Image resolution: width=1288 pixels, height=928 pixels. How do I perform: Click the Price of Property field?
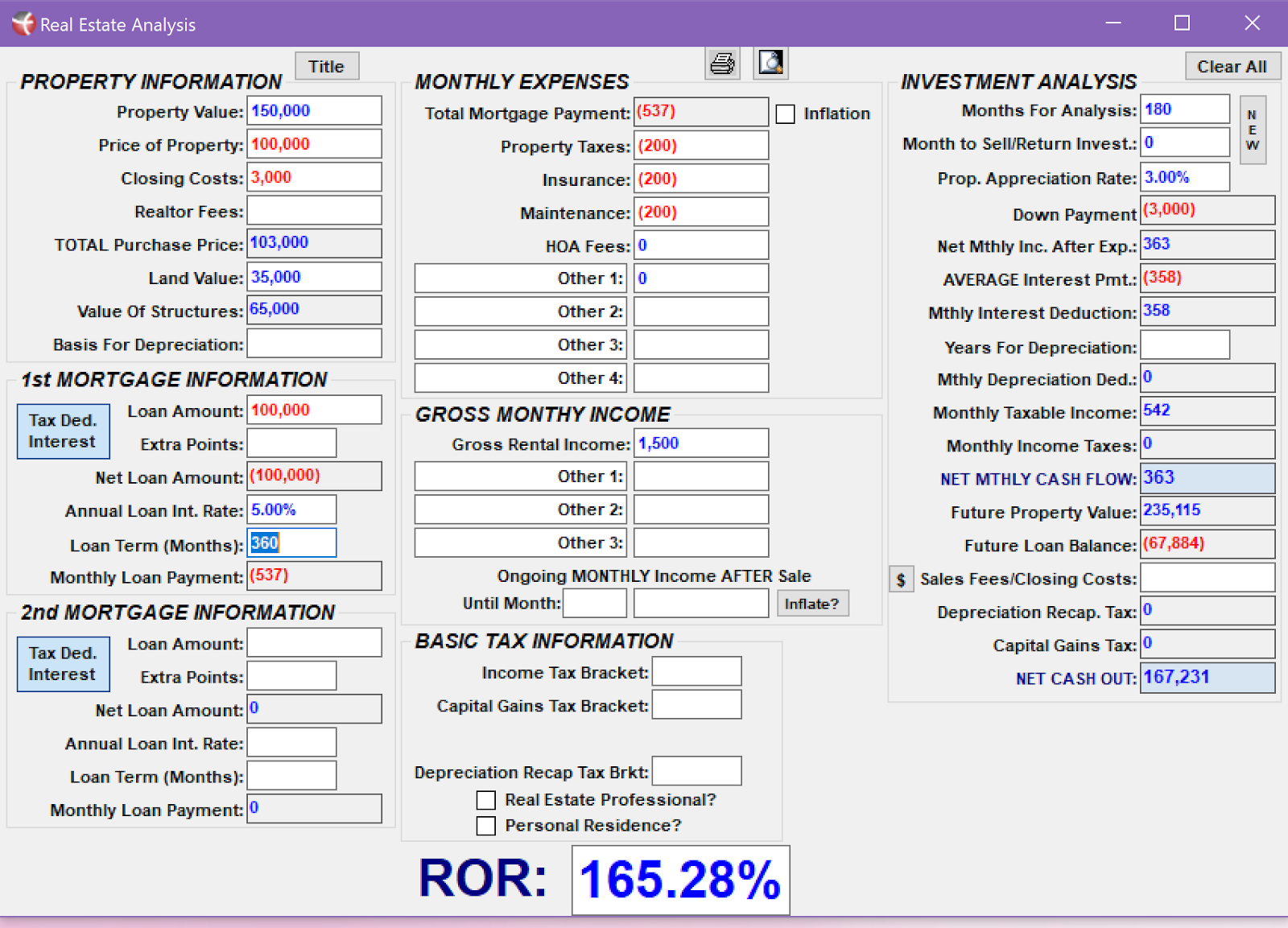pos(315,144)
